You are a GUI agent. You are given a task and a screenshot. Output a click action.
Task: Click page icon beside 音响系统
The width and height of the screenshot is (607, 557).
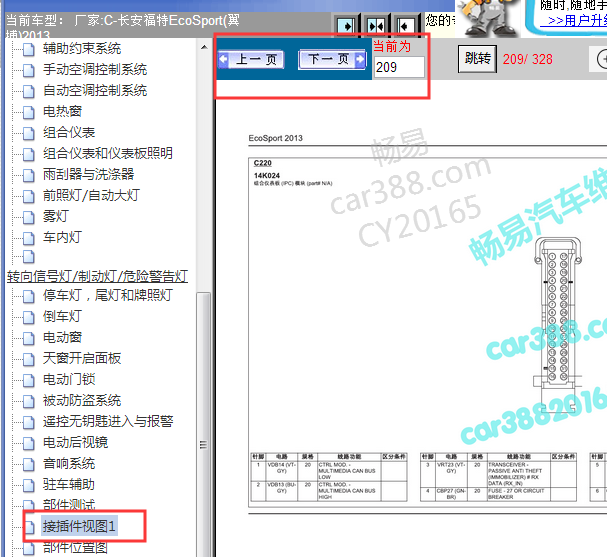pyautogui.click(x=29, y=464)
